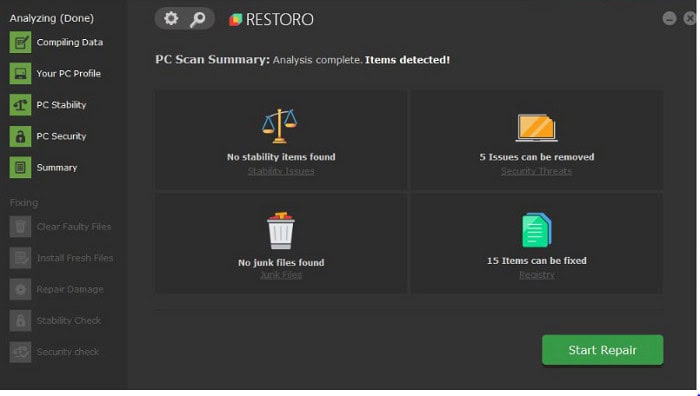Click the laptop security threats icon
700x396 pixels.
pos(536,128)
